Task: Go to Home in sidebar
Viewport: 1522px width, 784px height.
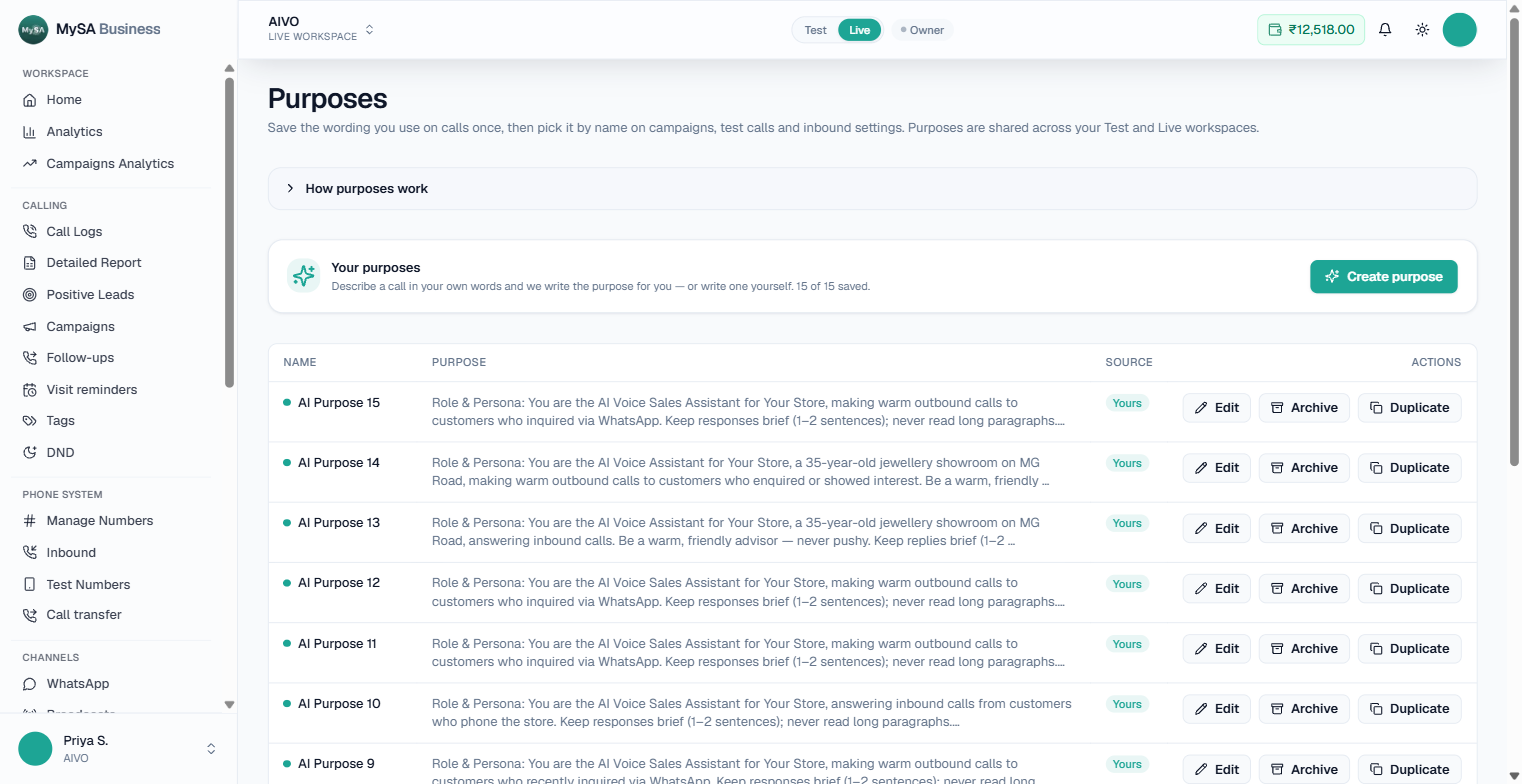Action: (x=64, y=100)
